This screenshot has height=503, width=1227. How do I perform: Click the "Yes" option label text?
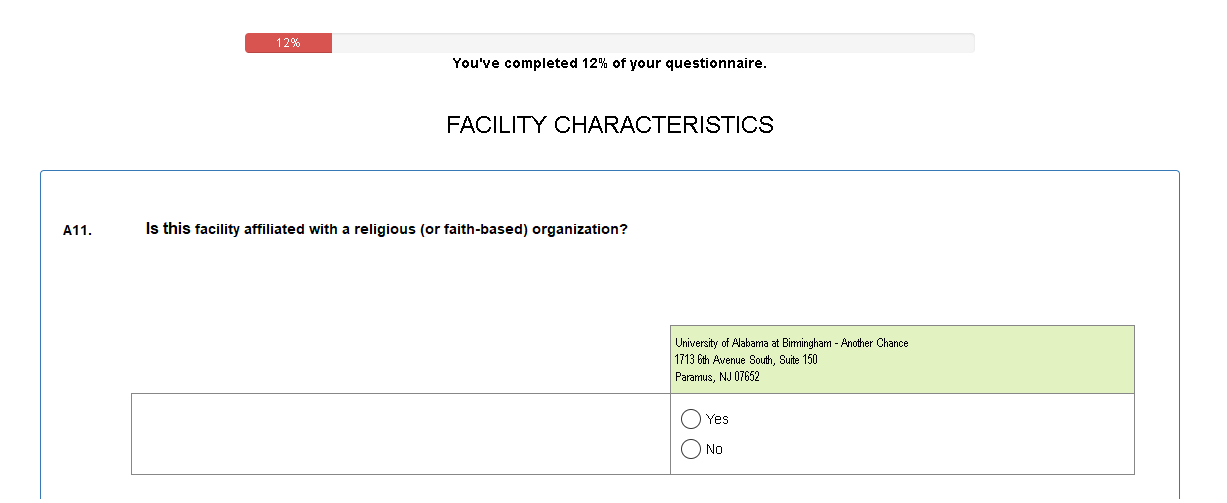pyautogui.click(x=717, y=419)
